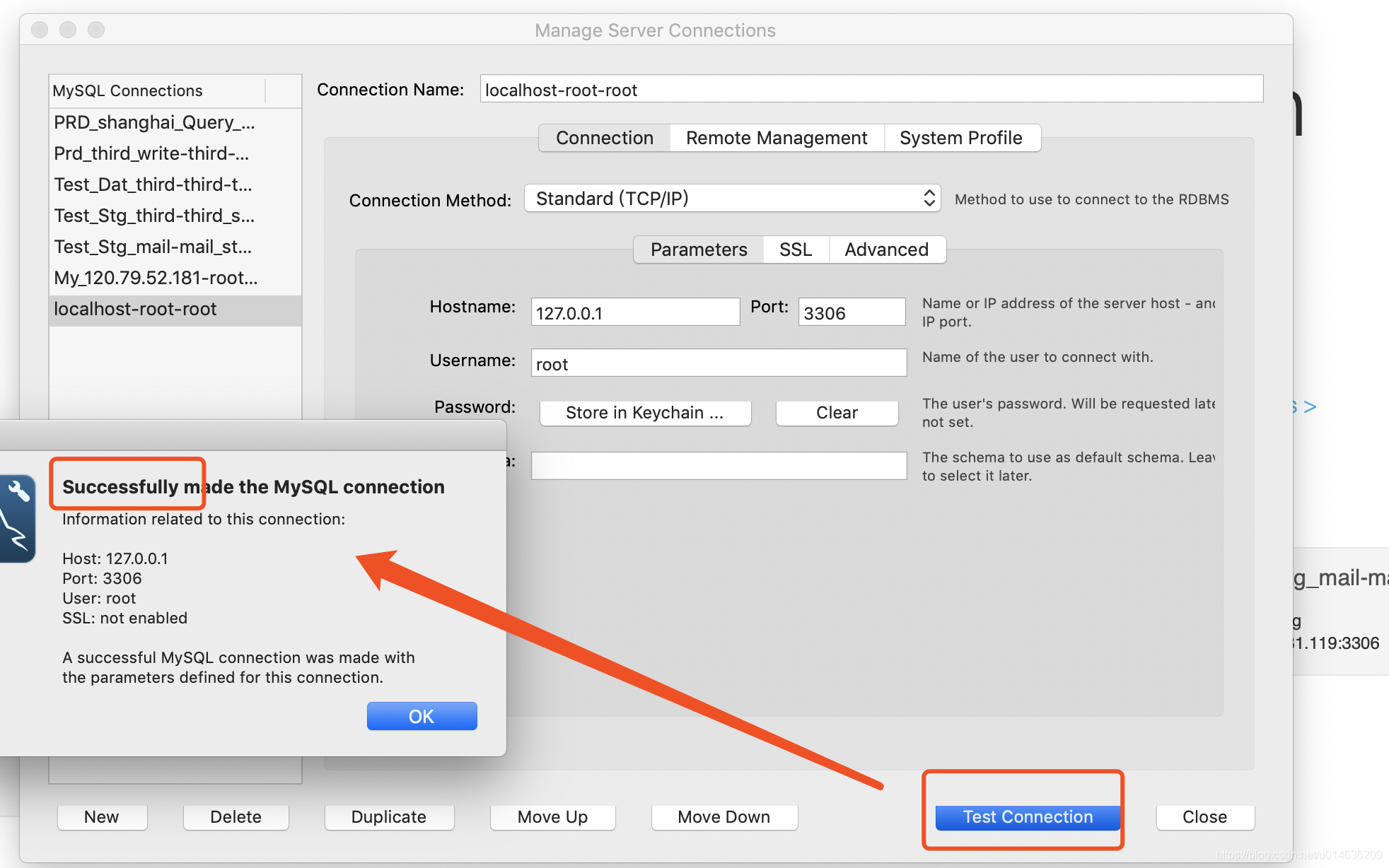Click the Clear password button
Screen dimensions: 1389x868
pos(837,413)
